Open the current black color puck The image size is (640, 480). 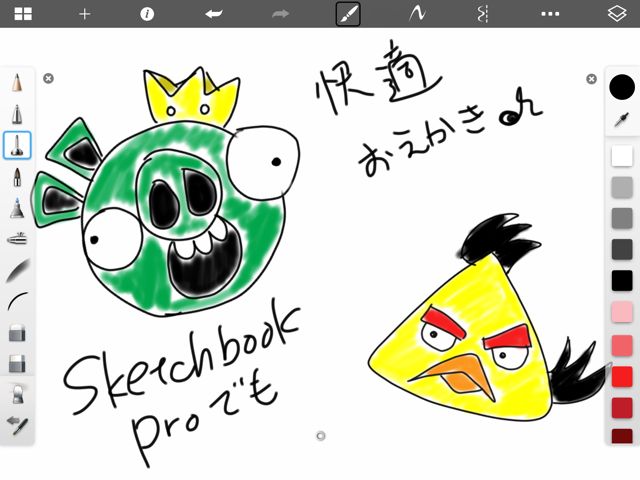(x=622, y=87)
